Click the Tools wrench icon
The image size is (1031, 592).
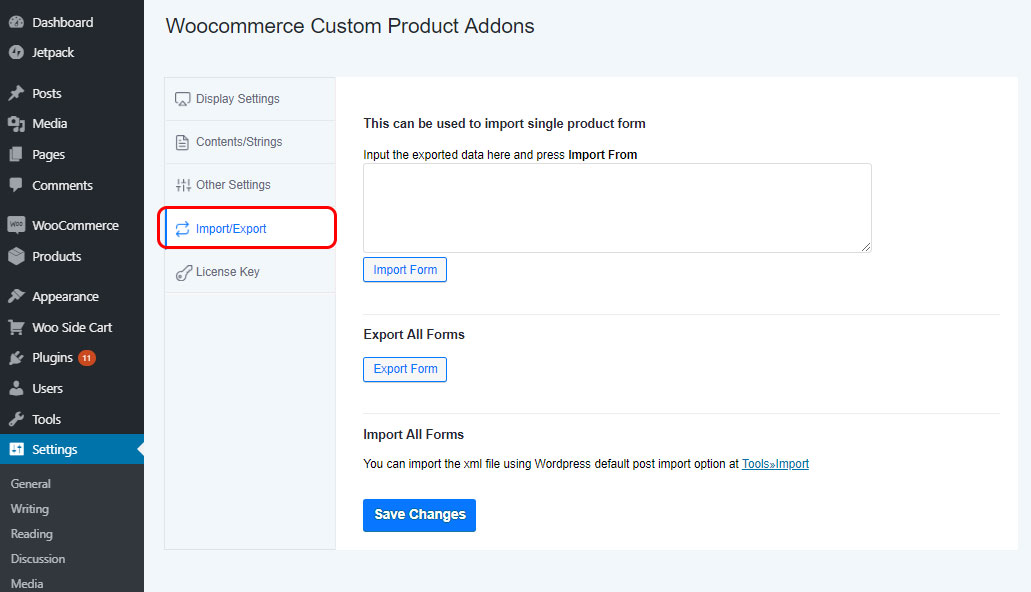click(16, 419)
